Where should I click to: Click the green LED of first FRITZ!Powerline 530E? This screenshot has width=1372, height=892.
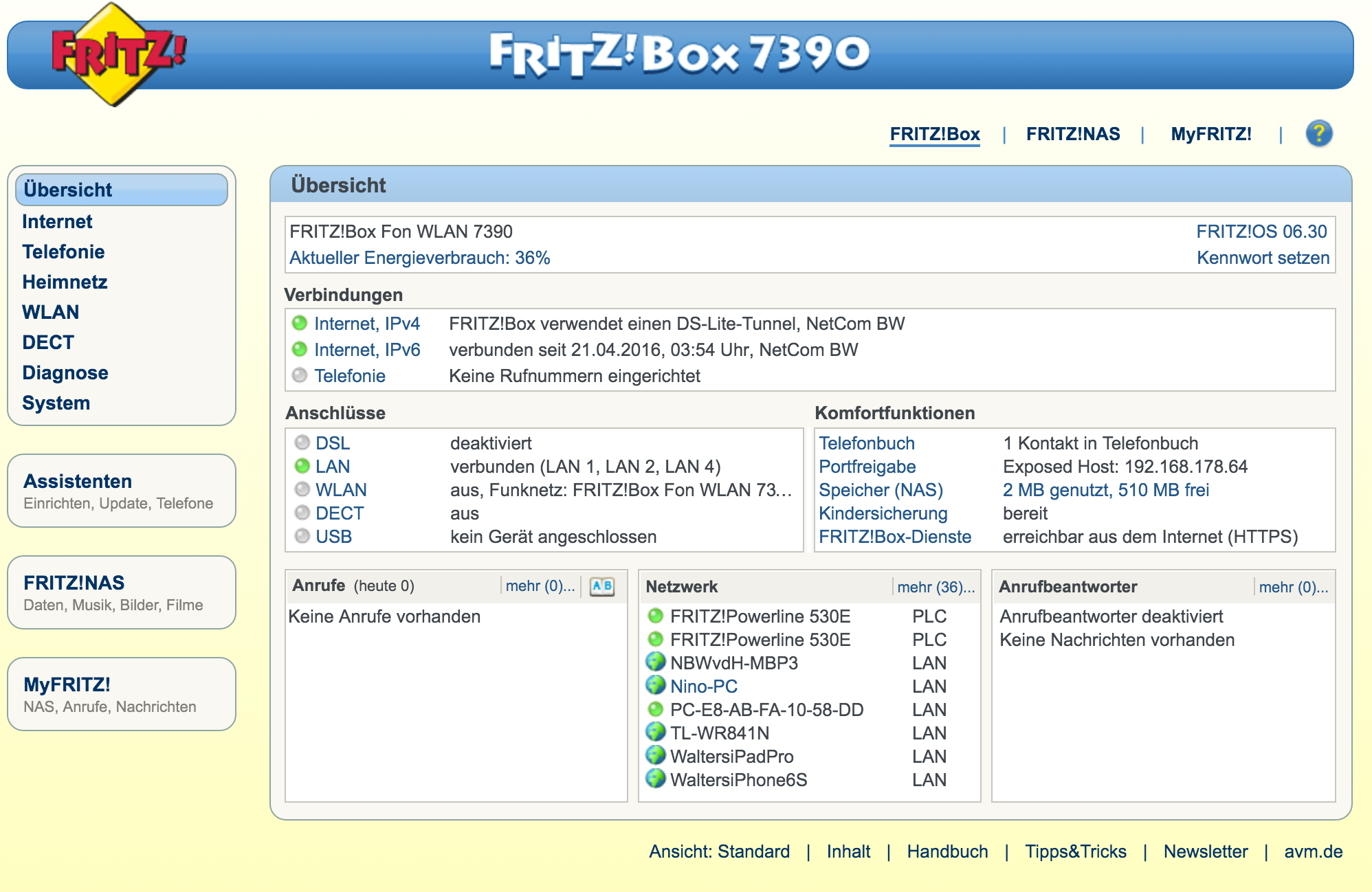(x=656, y=616)
